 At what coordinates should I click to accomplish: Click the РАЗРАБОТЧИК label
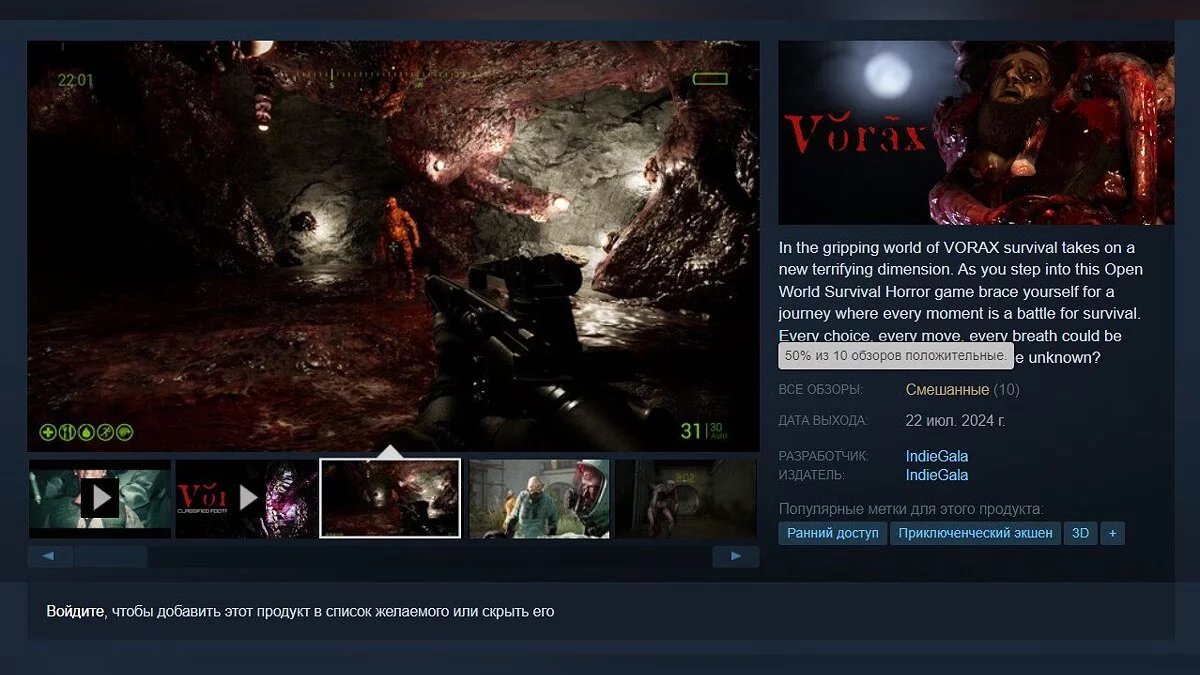pyautogui.click(x=824, y=456)
